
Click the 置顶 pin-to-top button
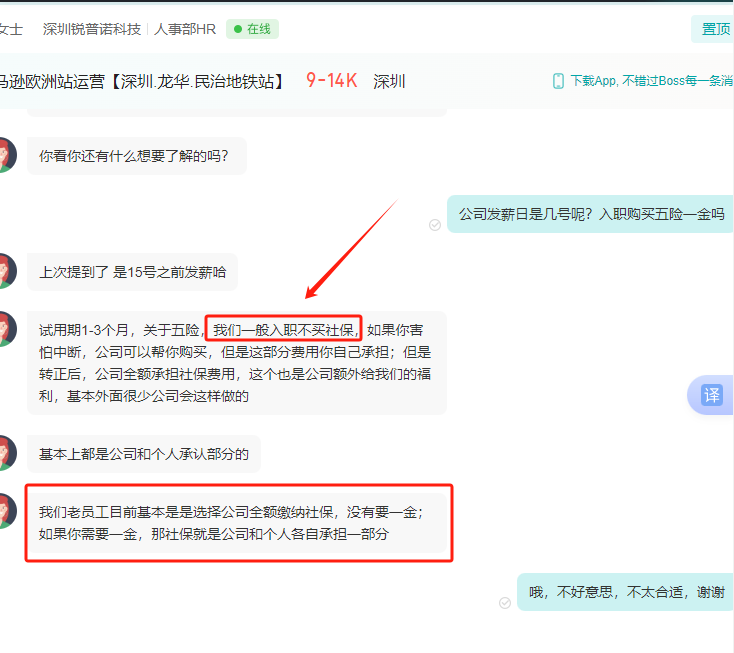point(714,29)
